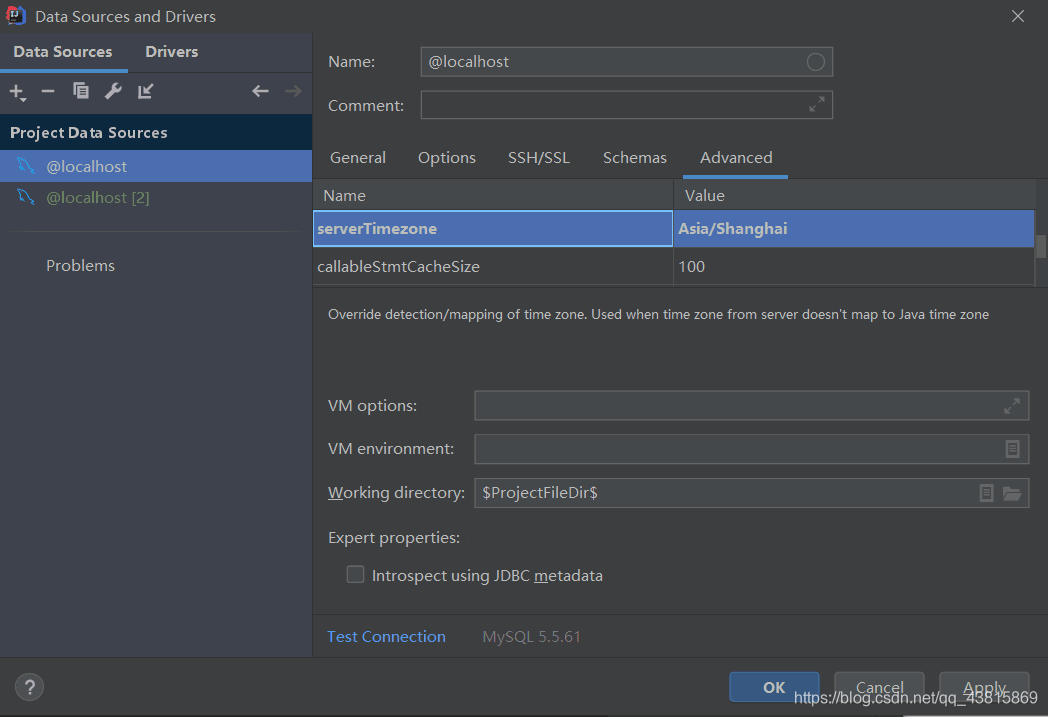Browse for the Working directory folder
The height and width of the screenshot is (717, 1048).
1012,494
